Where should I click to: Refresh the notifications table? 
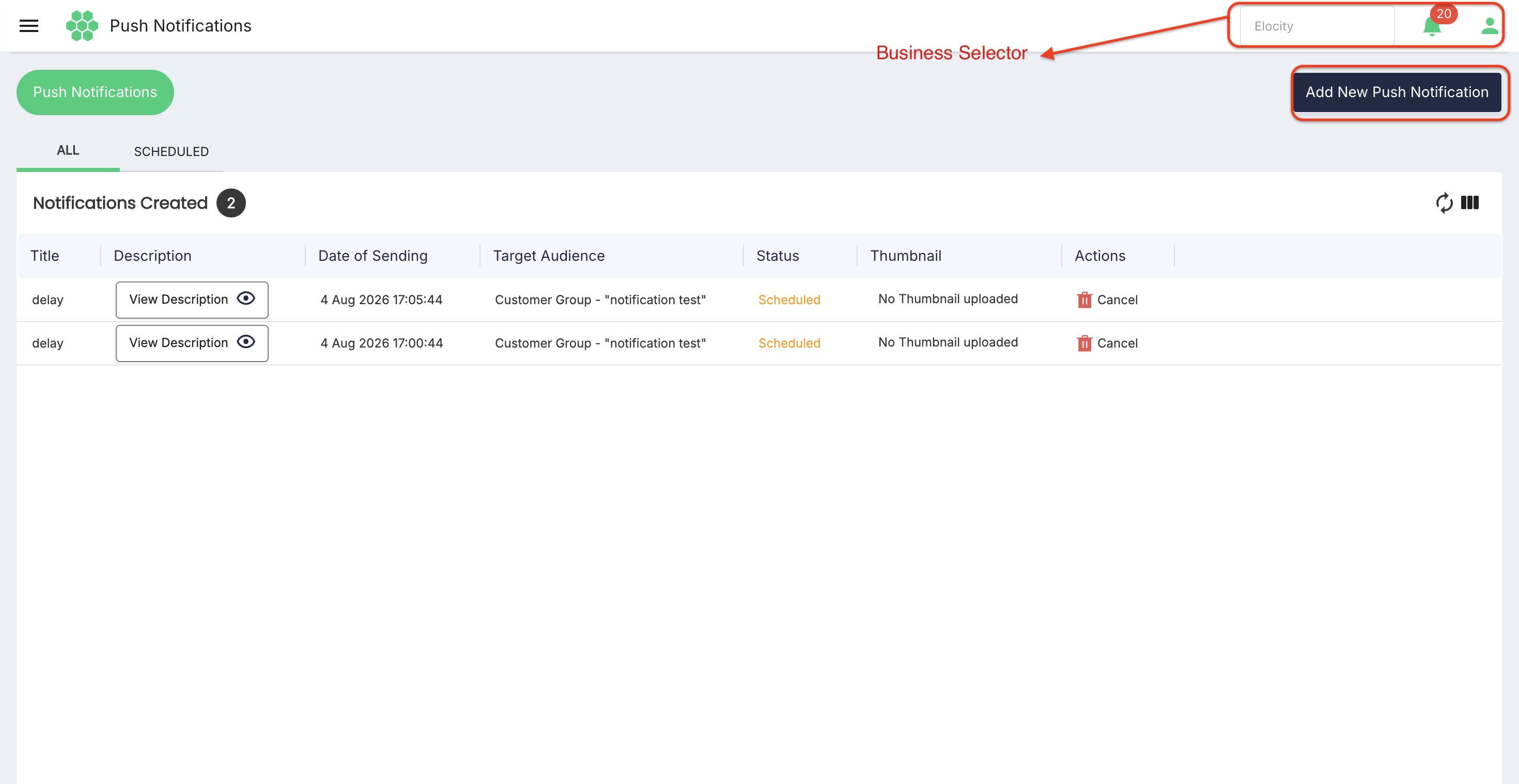[1444, 203]
